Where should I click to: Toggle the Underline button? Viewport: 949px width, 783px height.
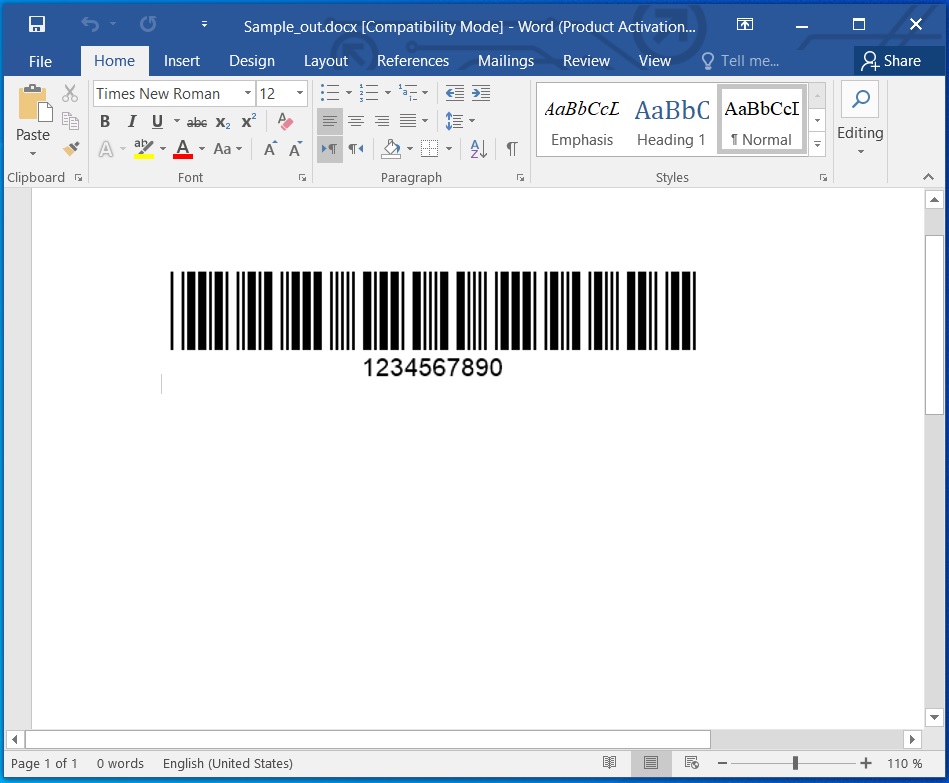157,121
